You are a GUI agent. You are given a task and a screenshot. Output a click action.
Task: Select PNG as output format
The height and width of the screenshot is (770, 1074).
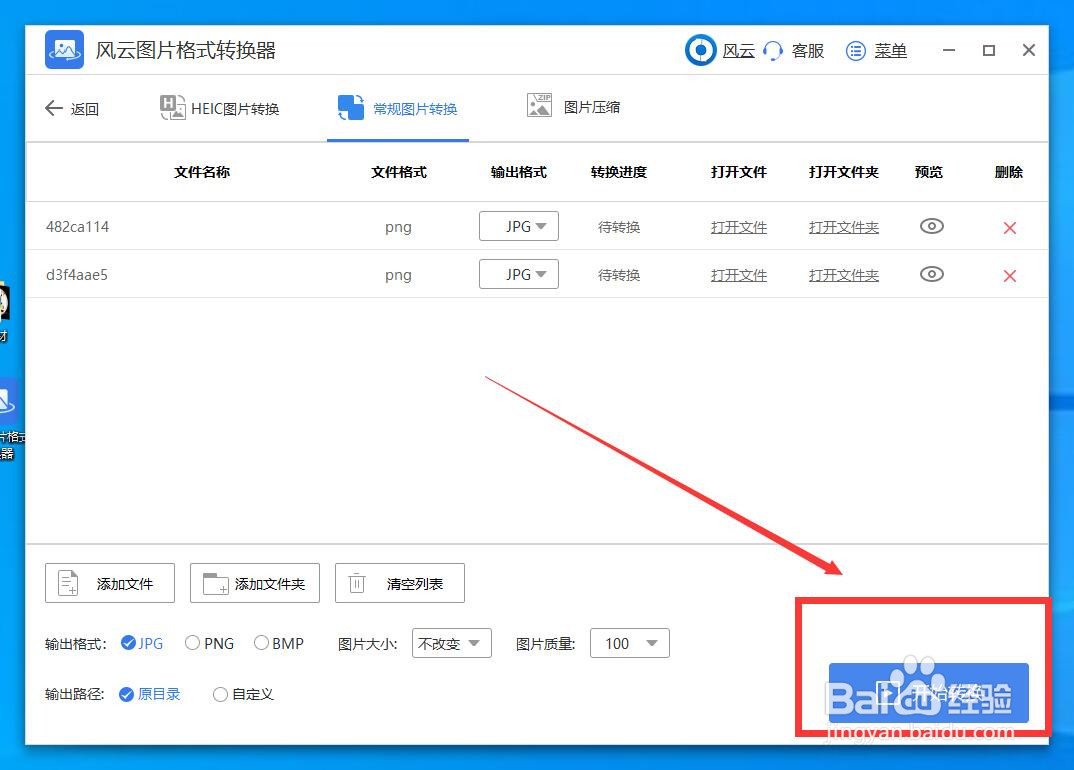click(192, 643)
